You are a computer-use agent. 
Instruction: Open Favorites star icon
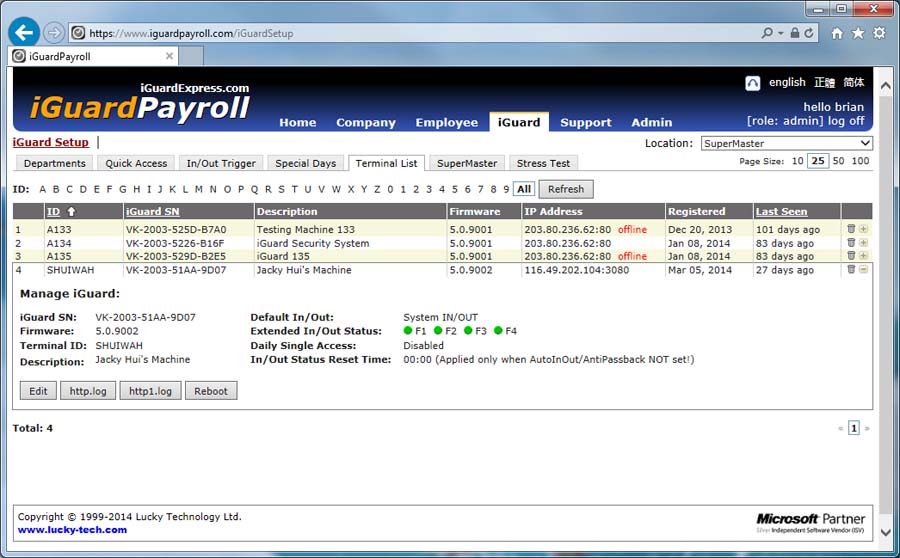tap(858, 33)
